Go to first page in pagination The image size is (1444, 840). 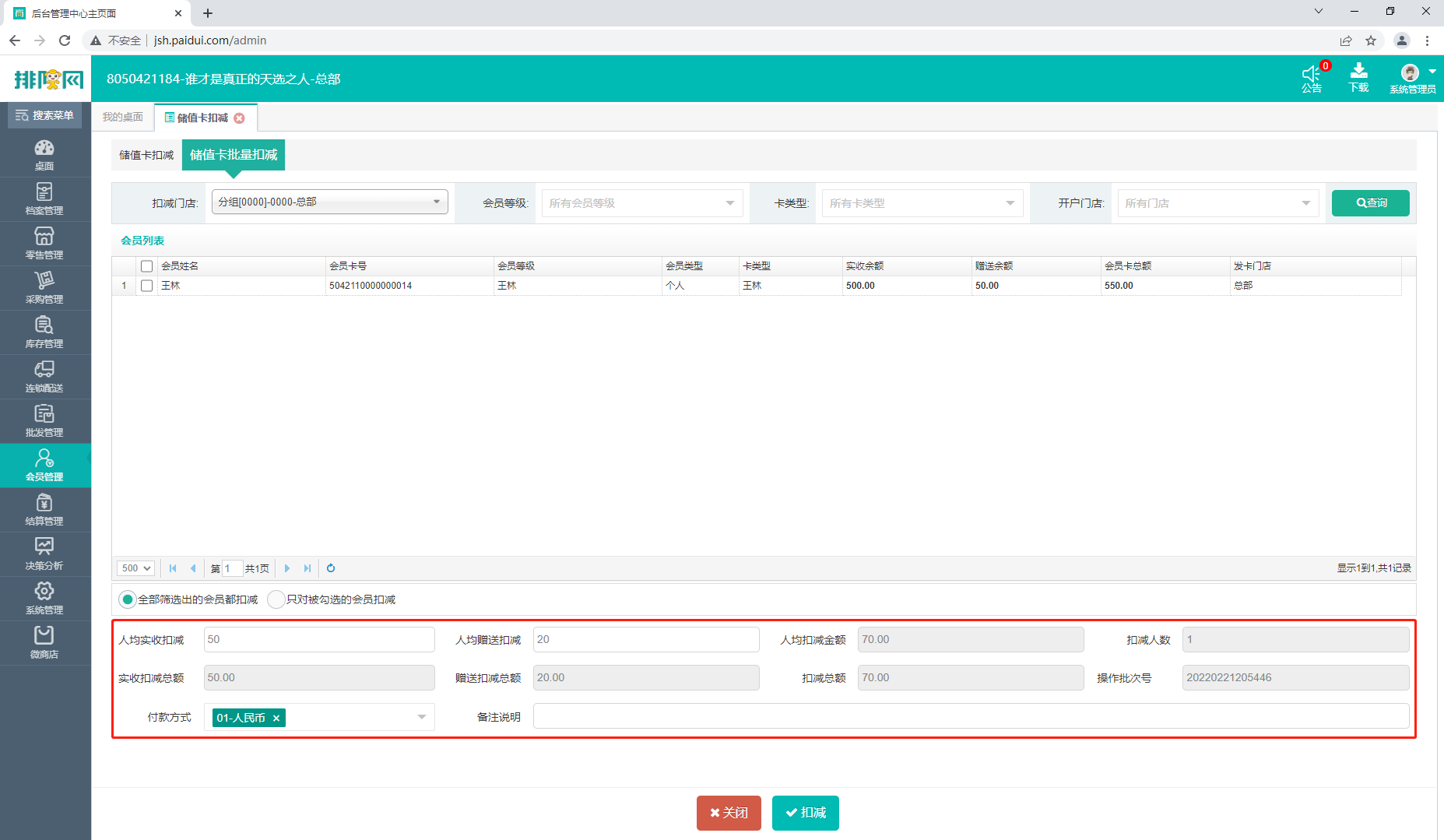(x=173, y=568)
